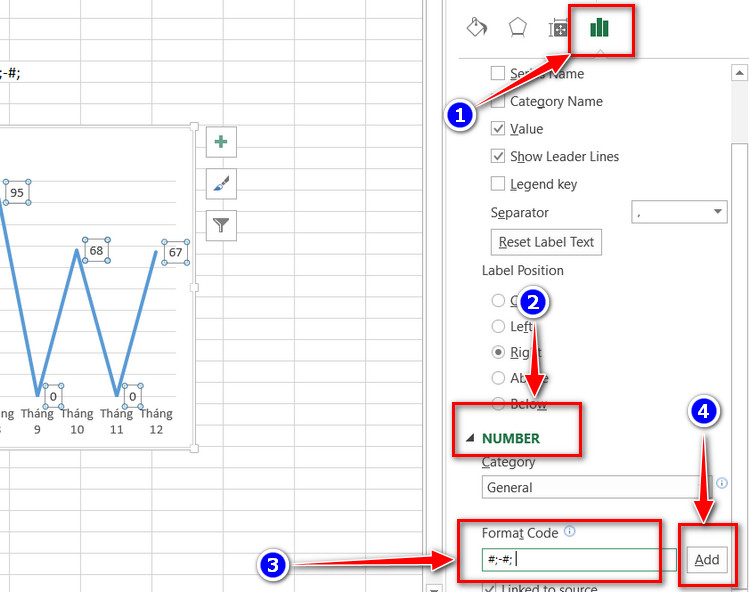Enable Legend key checkbox
750x592 pixels.
pyautogui.click(x=497, y=184)
